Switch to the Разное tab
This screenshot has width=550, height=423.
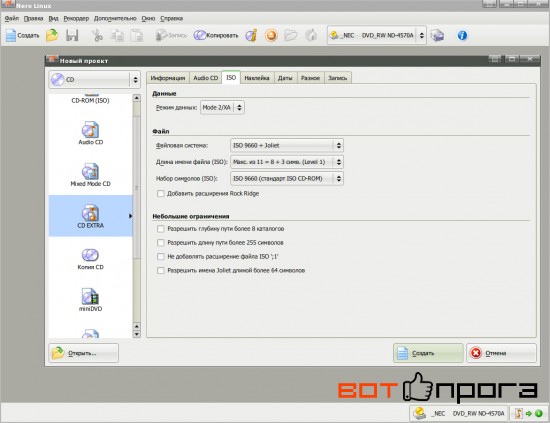(310, 78)
